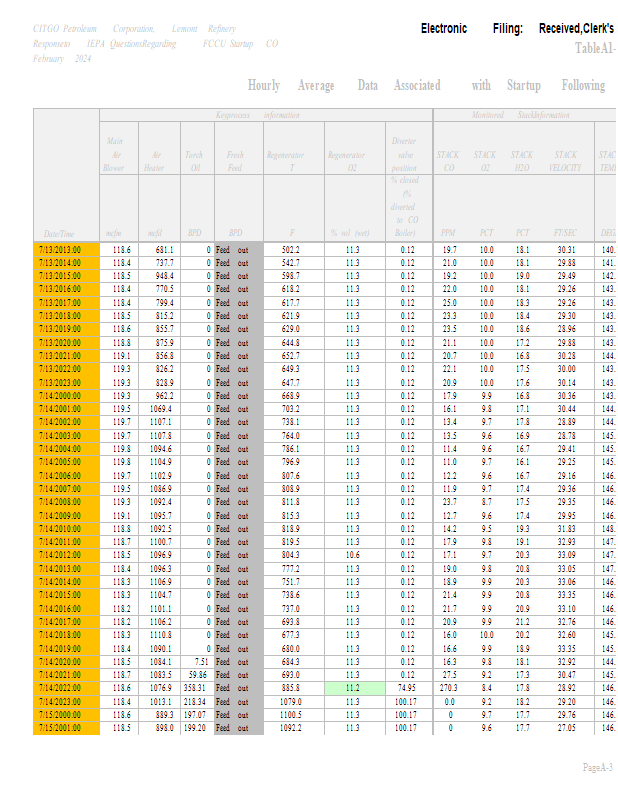Viewport: 618px width, 800px height.
Task: Click the Air Heater column header
Action: coord(156,161)
